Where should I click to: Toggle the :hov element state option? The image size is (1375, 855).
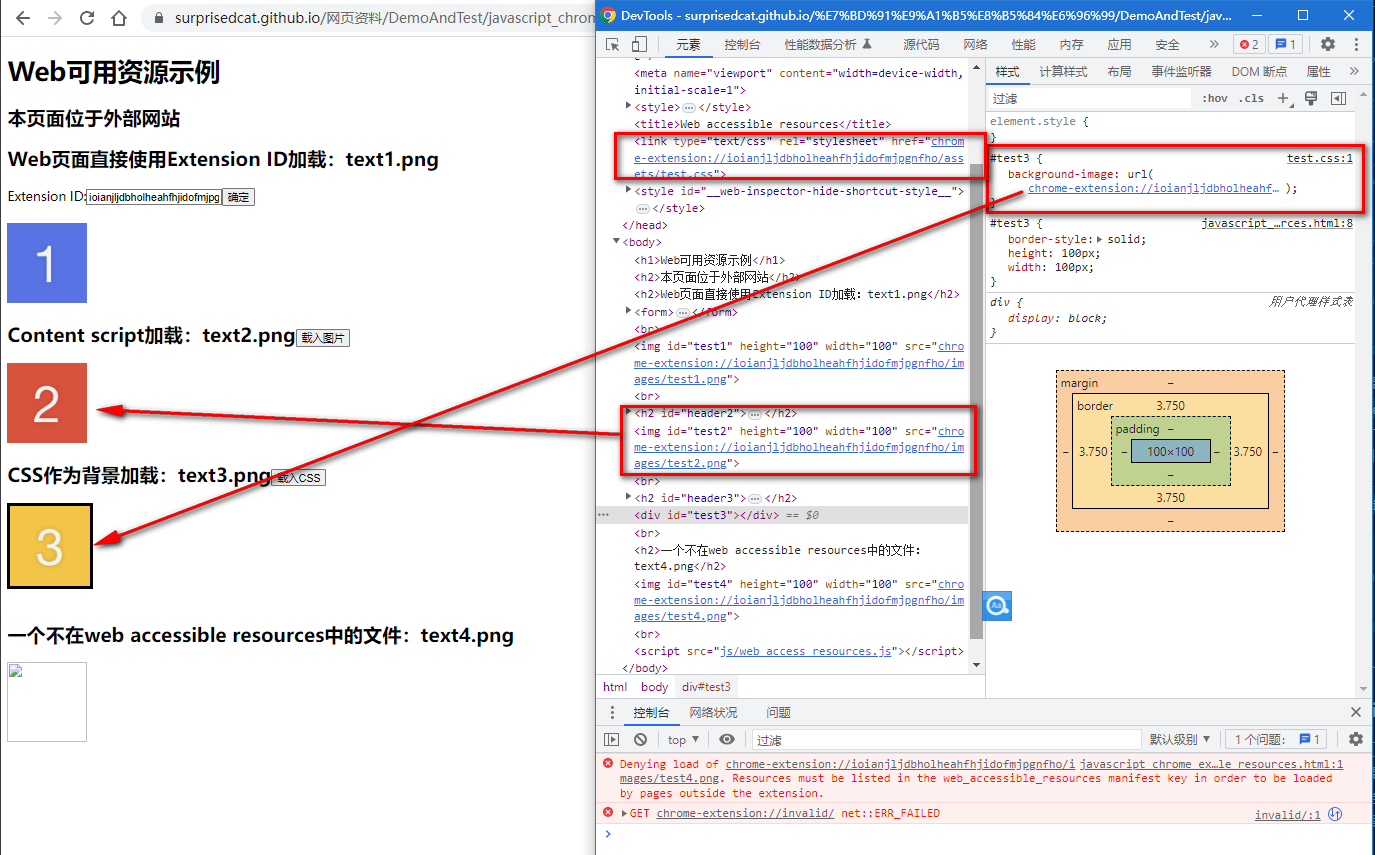1216,98
